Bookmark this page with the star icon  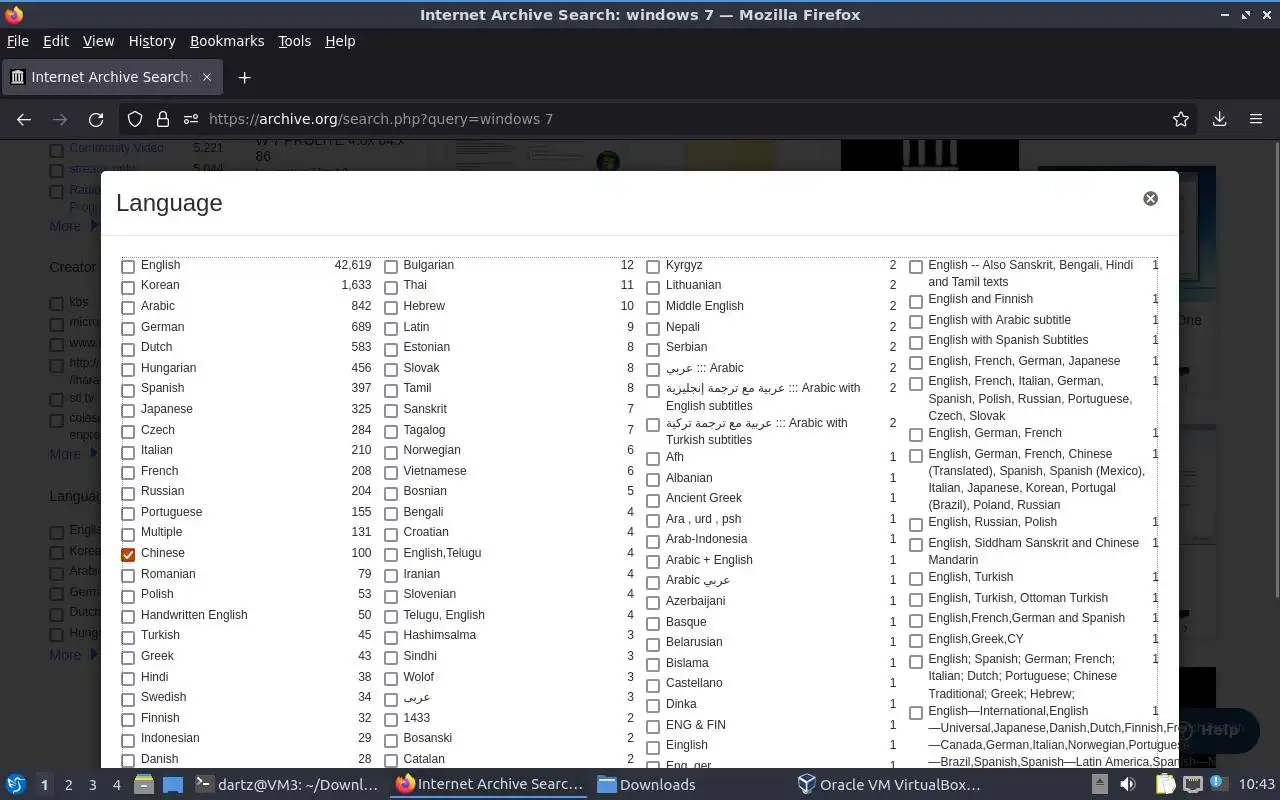pos(1181,119)
